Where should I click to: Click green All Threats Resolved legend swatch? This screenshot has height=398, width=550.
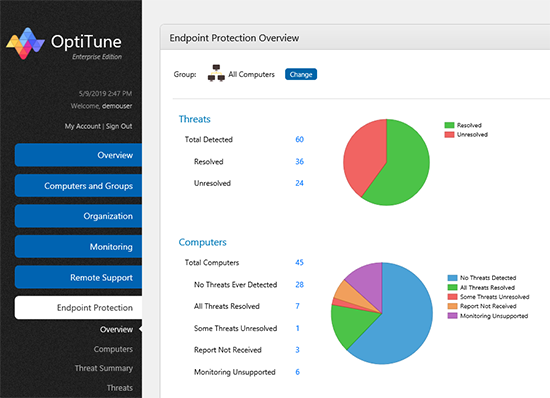pos(452,288)
